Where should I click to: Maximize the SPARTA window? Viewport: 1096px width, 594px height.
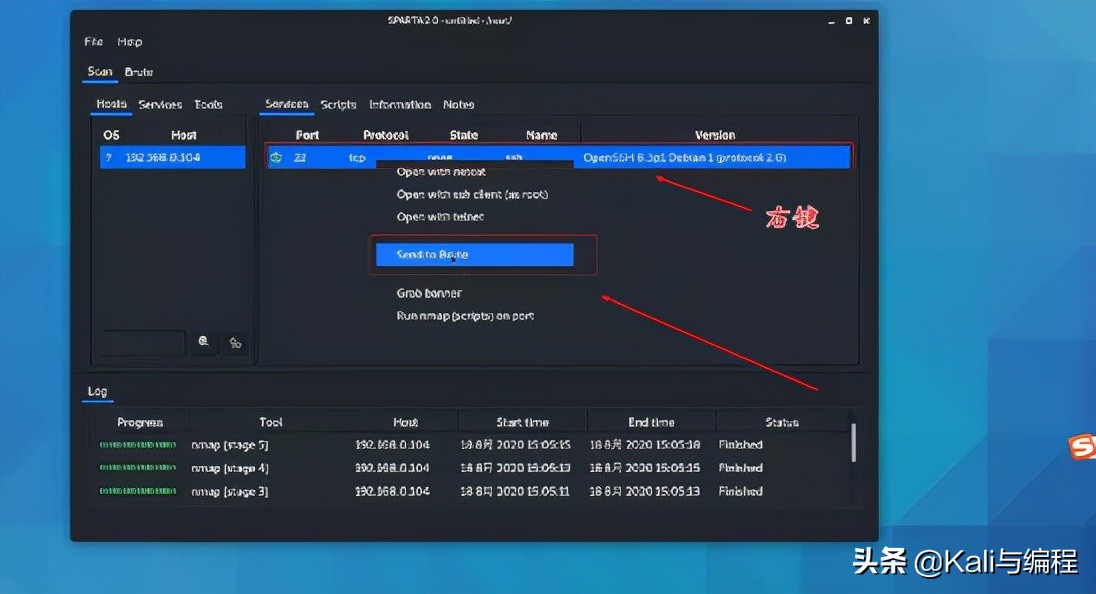coord(849,21)
